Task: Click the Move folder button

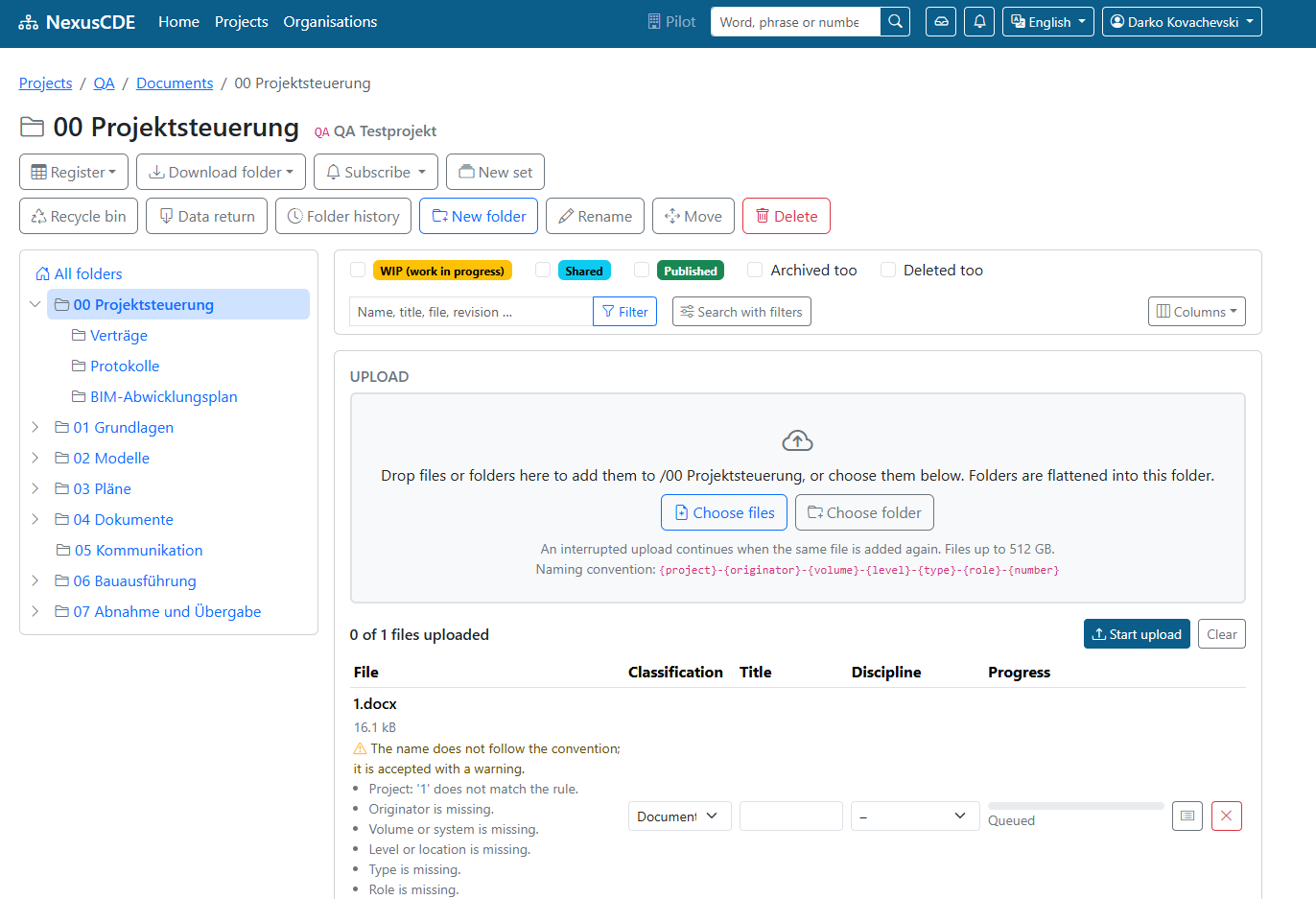Action: tap(693, 216)
